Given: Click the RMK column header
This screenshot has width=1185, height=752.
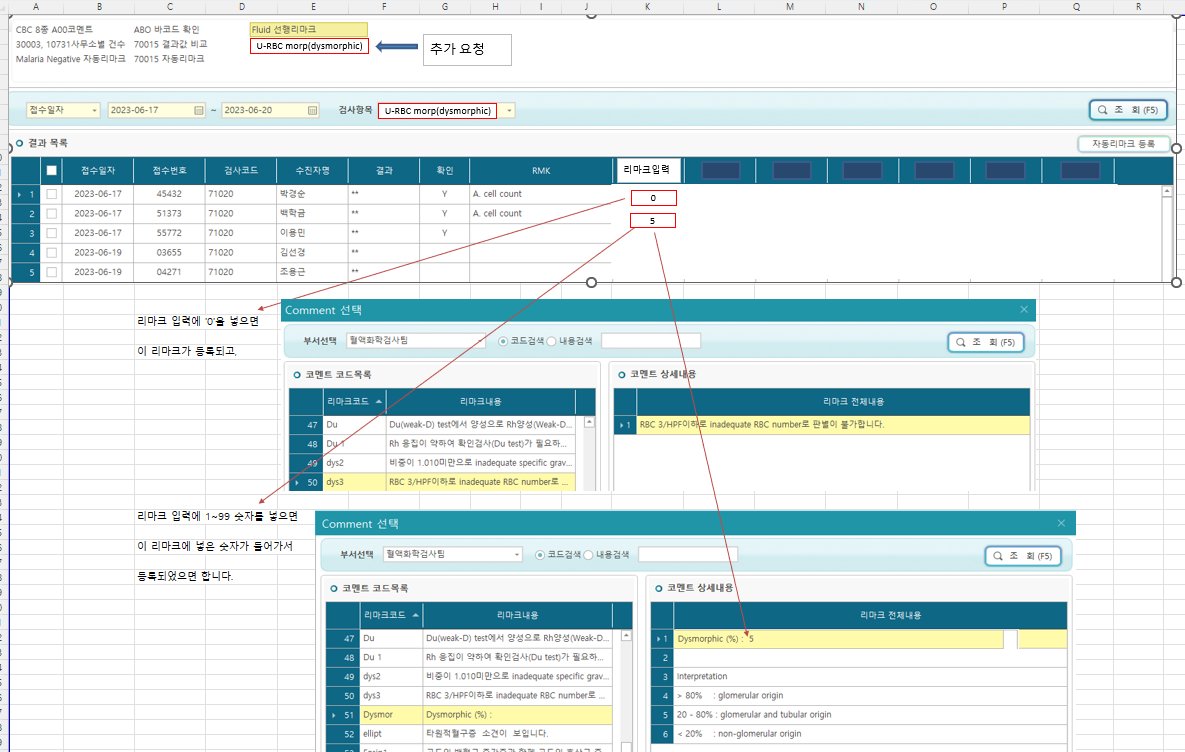Looking at the screenshot, I should 540,171.
